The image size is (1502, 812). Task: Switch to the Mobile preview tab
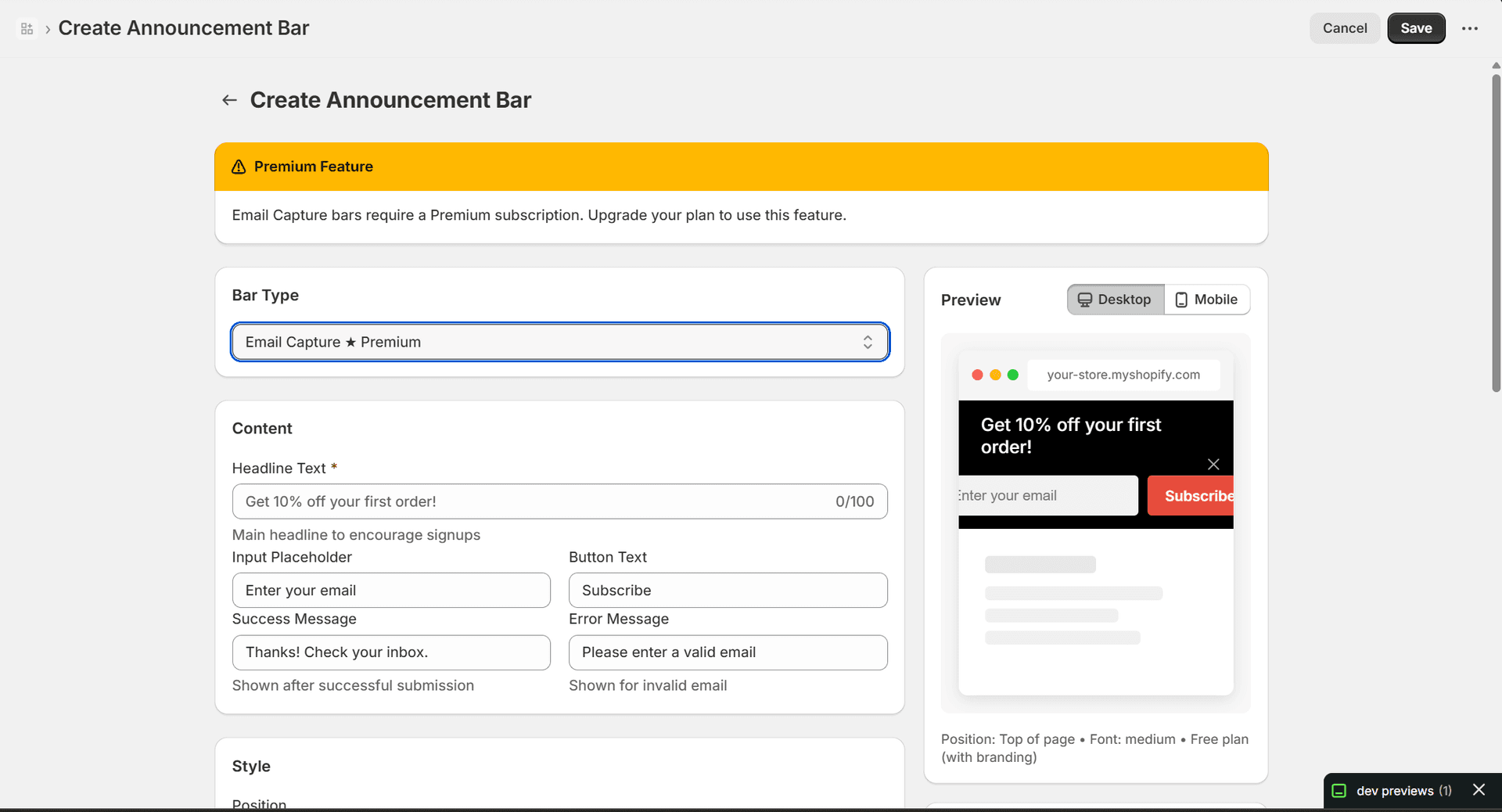pos(1207,300)
